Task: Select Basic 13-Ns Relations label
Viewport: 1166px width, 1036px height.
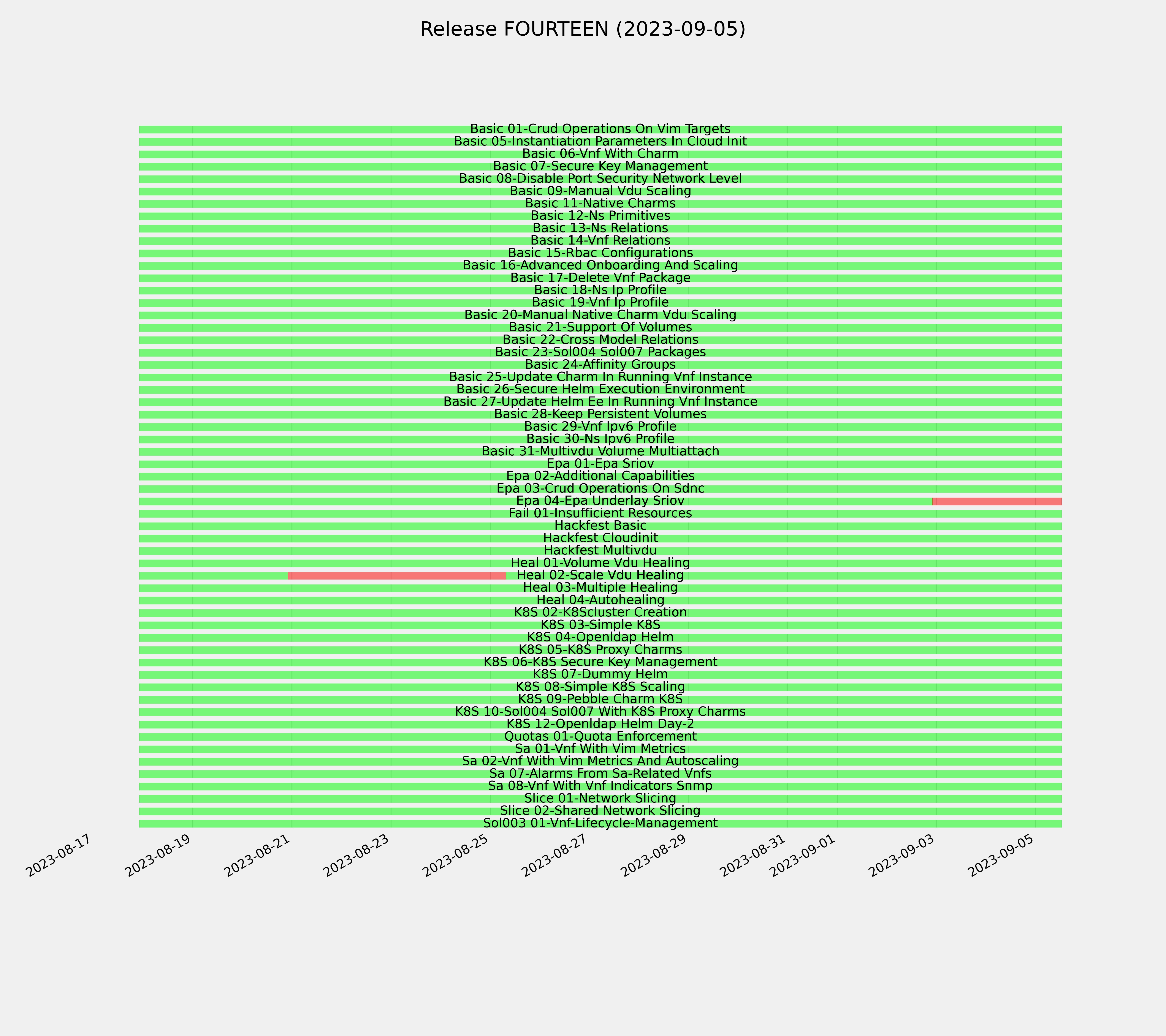Action: pos(600,229)
